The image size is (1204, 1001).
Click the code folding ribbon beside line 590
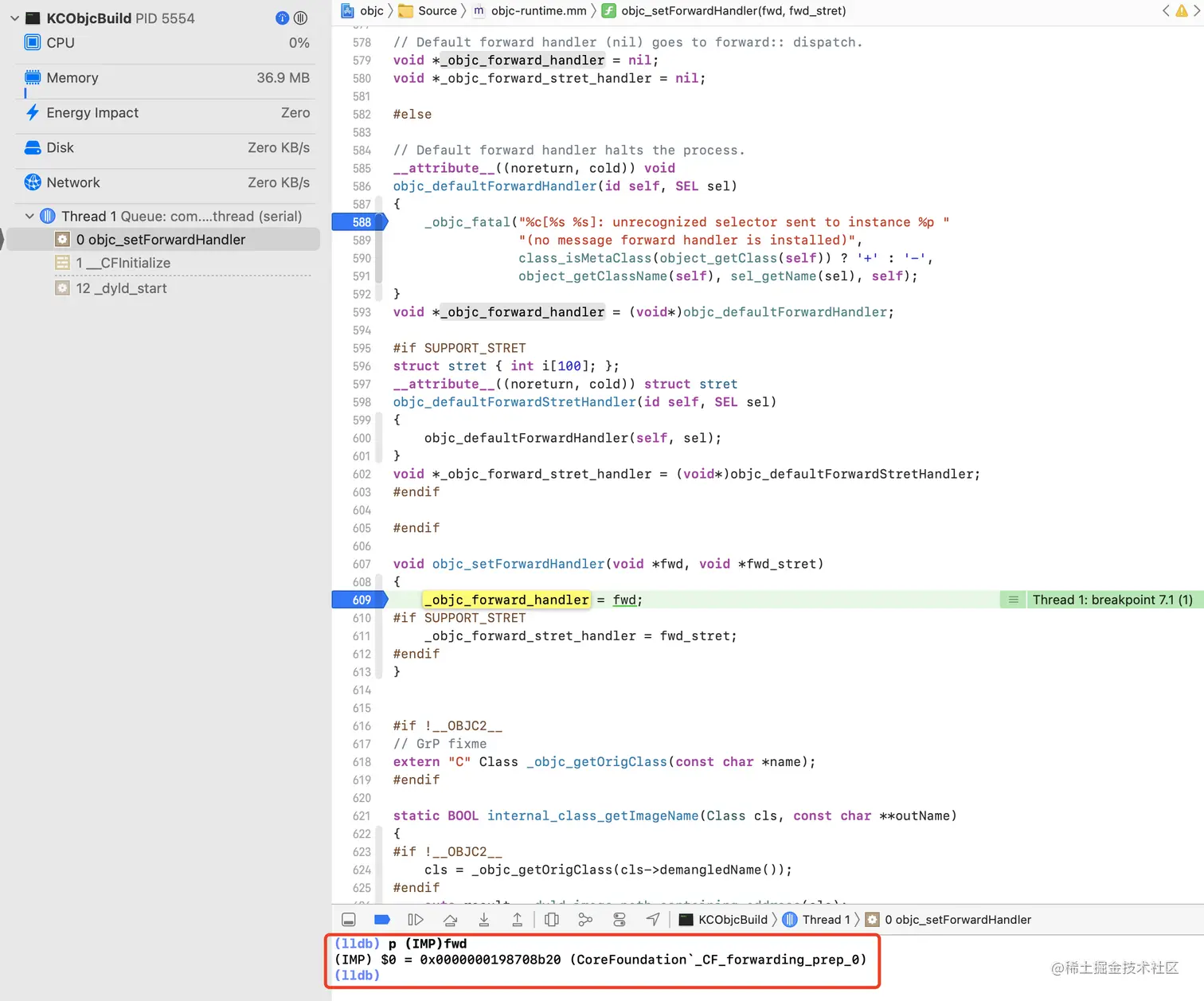click(378, 258)
